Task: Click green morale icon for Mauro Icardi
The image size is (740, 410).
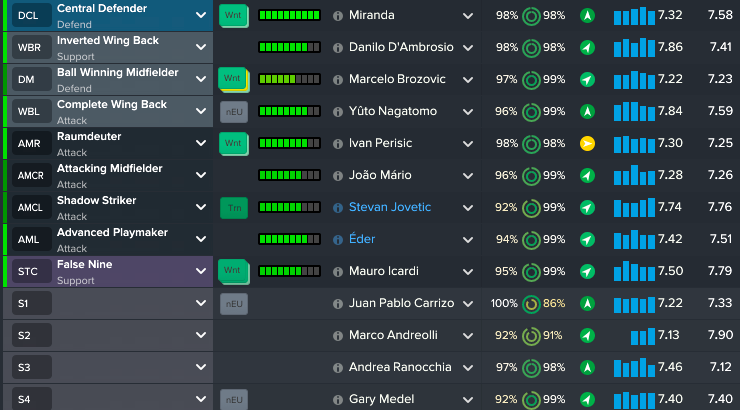Action: 587,272
